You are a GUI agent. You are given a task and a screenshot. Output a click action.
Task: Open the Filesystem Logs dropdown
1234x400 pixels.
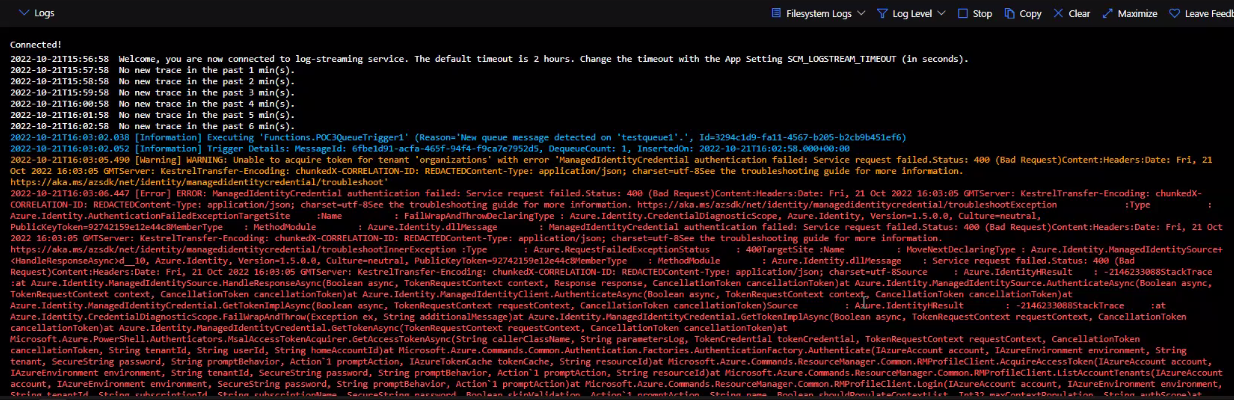click(x=817, y=14)
